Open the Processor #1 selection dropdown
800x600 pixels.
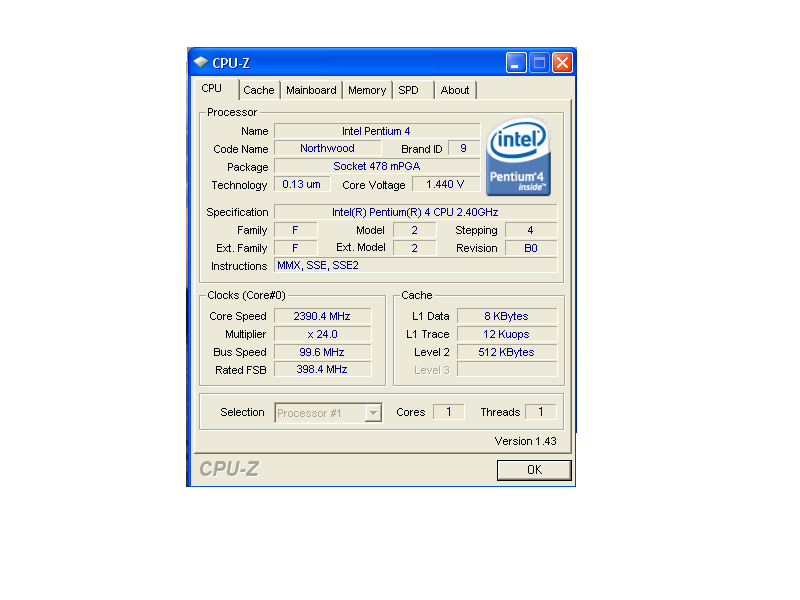[328, 413]
